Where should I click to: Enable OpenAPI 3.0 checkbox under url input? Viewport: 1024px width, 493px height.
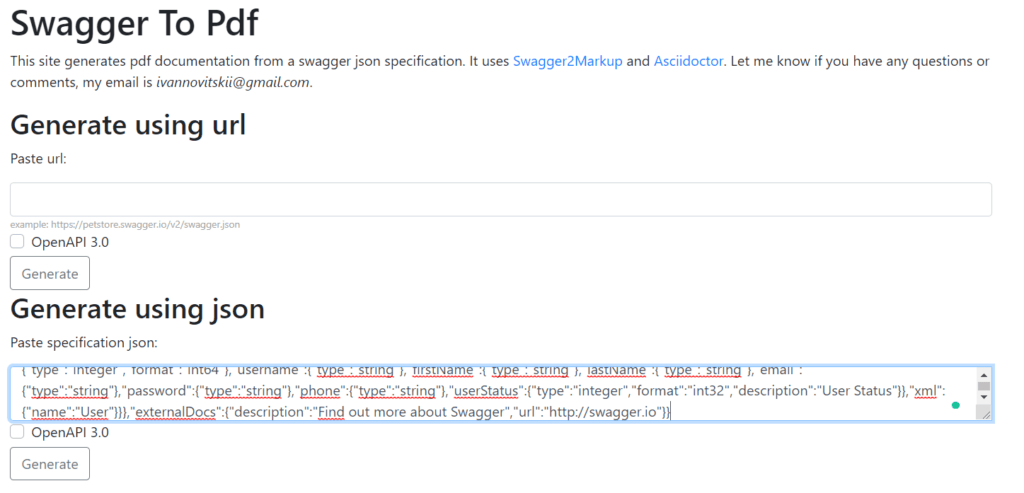tap(17, 242)
